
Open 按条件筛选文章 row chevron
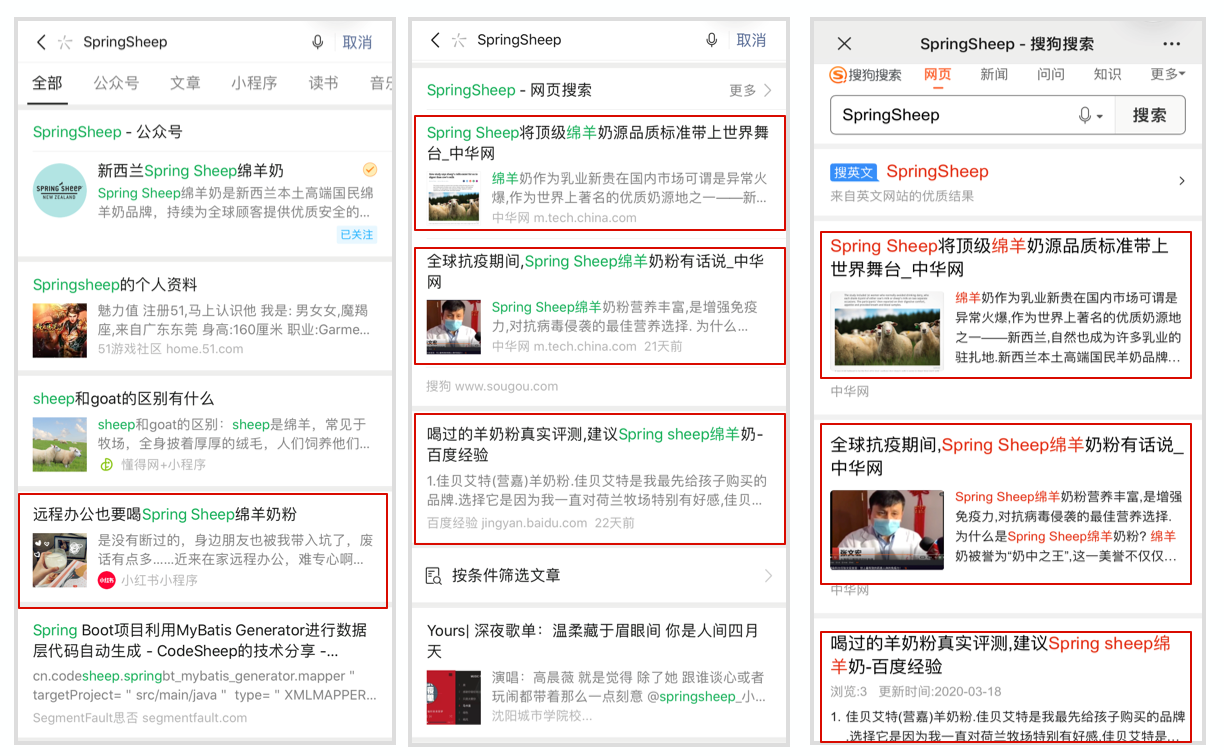(x=768, y=576)
